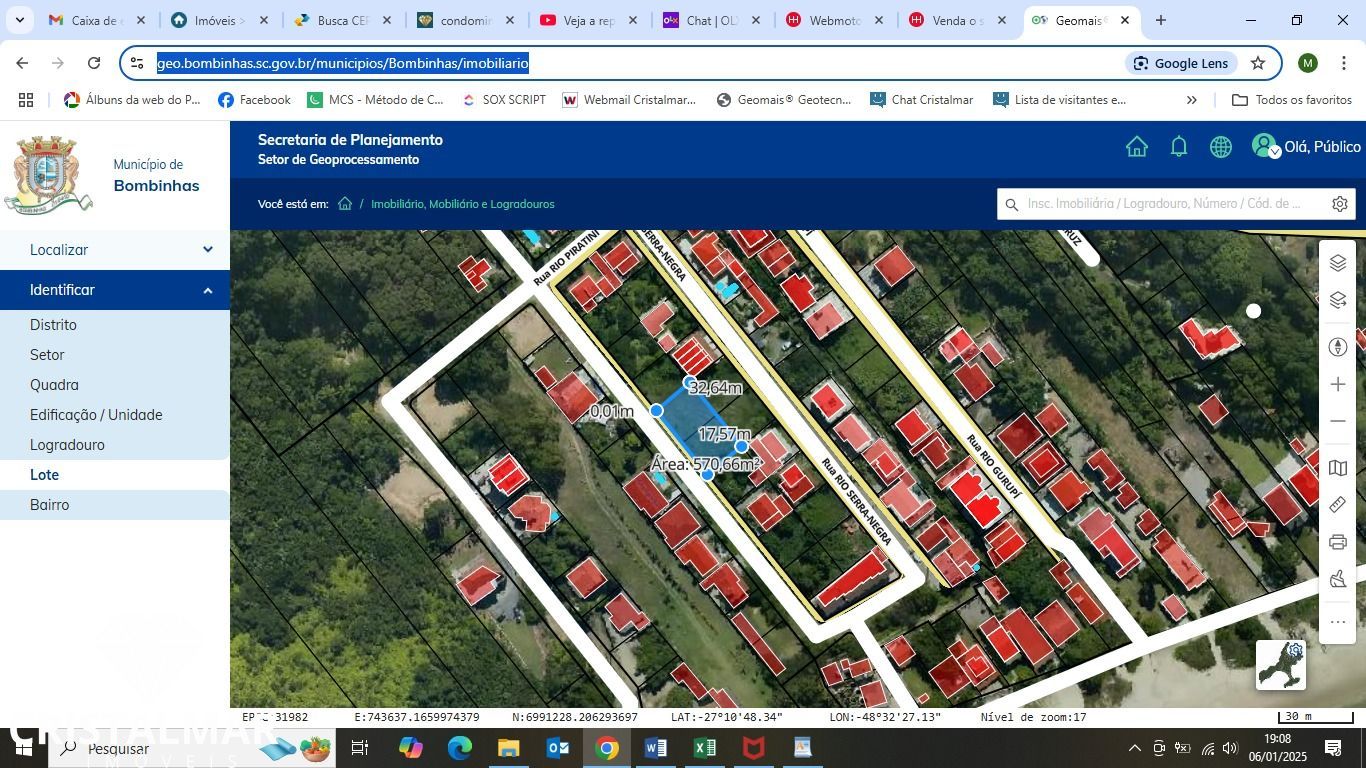1366x768 pixels.
Task: Select the ruler measurement tool
Action: (1338, 505)
